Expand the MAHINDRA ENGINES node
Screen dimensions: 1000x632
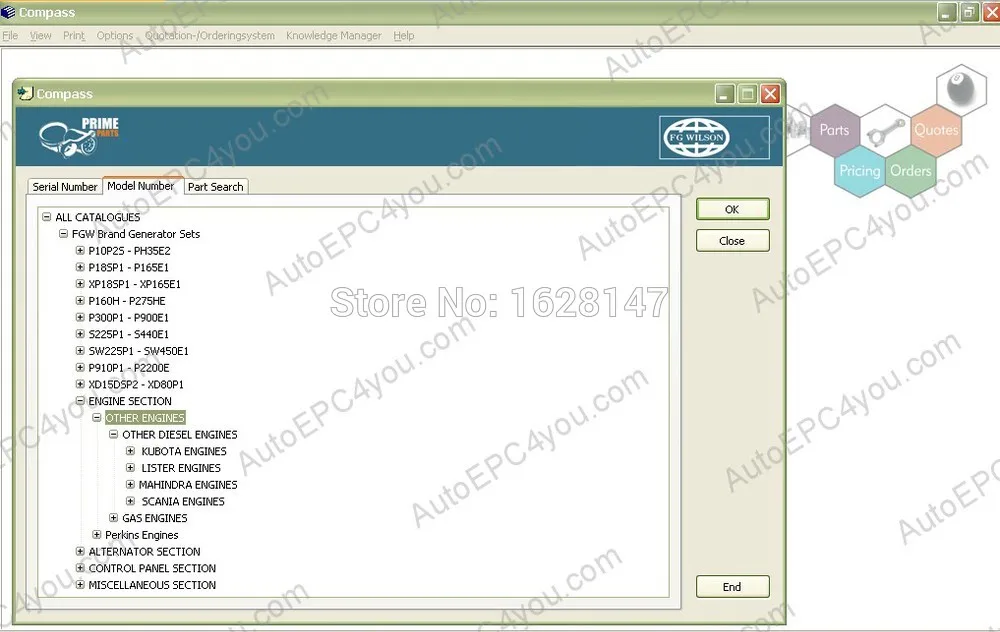(130, 485)
